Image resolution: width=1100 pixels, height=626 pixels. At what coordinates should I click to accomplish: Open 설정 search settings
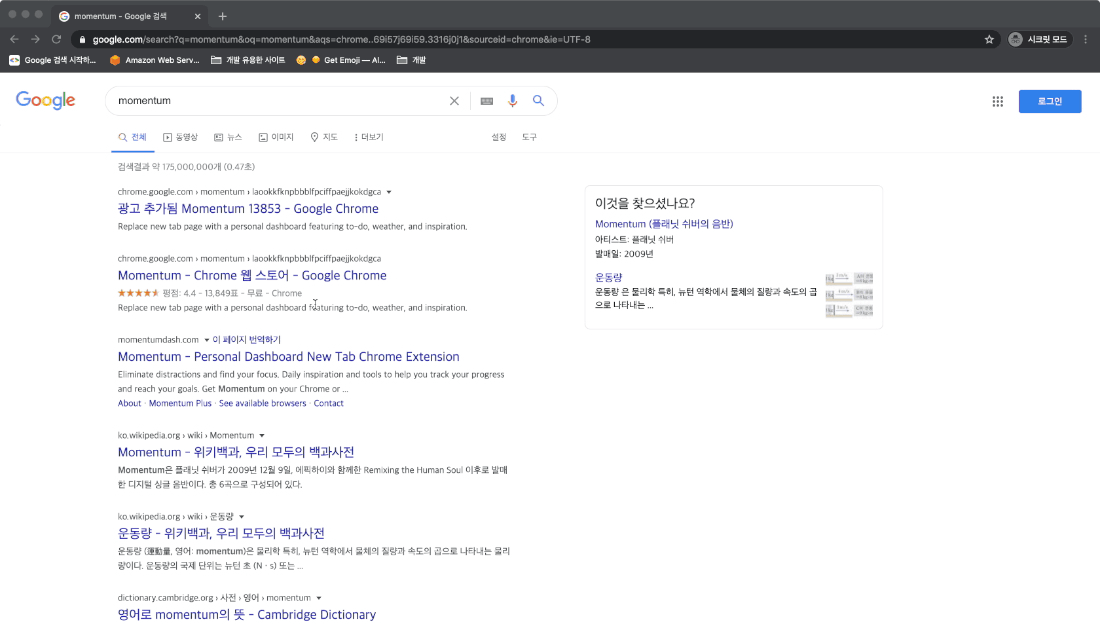(x=499, y=138)
